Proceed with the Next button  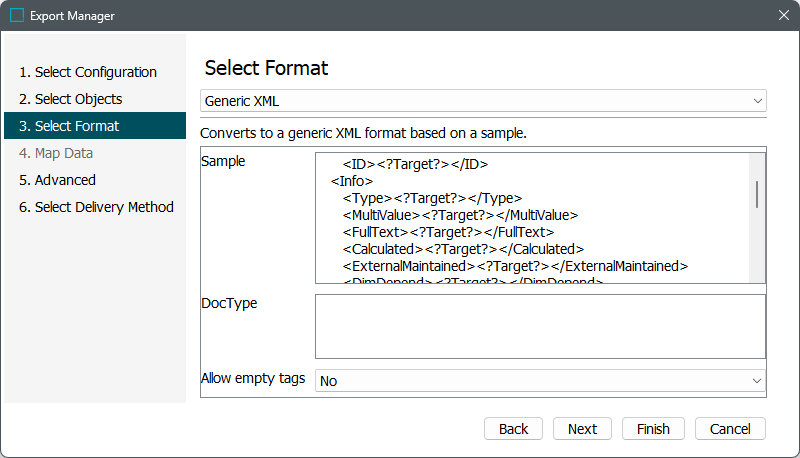pos(582,428)
